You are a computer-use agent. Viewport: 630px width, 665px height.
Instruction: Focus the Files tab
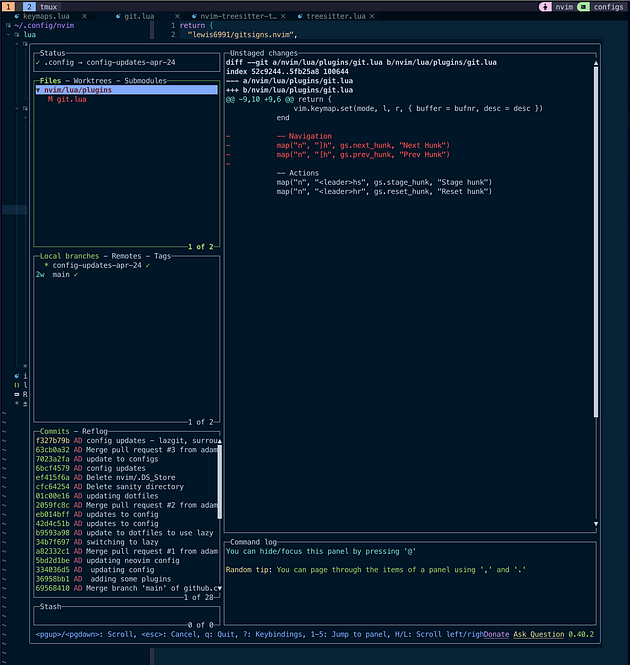click(50, 81)
